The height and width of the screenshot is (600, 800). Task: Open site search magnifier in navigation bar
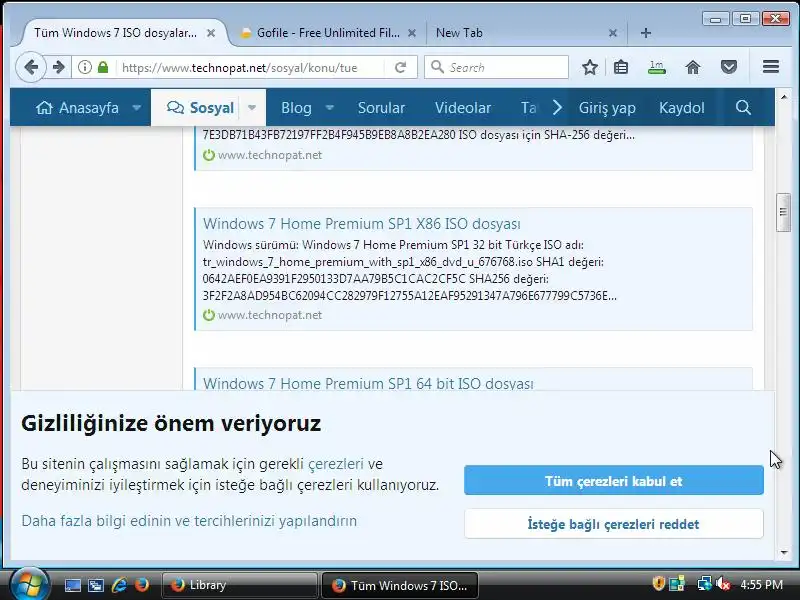point(743,108)
